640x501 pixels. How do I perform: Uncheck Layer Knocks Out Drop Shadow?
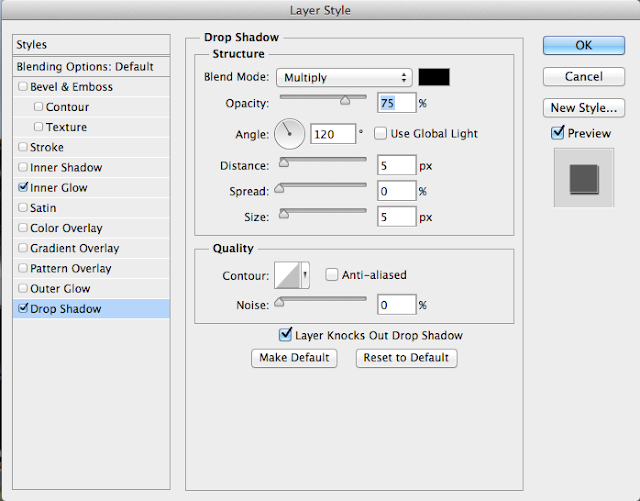pyautogui.click(x=285, y=335)
